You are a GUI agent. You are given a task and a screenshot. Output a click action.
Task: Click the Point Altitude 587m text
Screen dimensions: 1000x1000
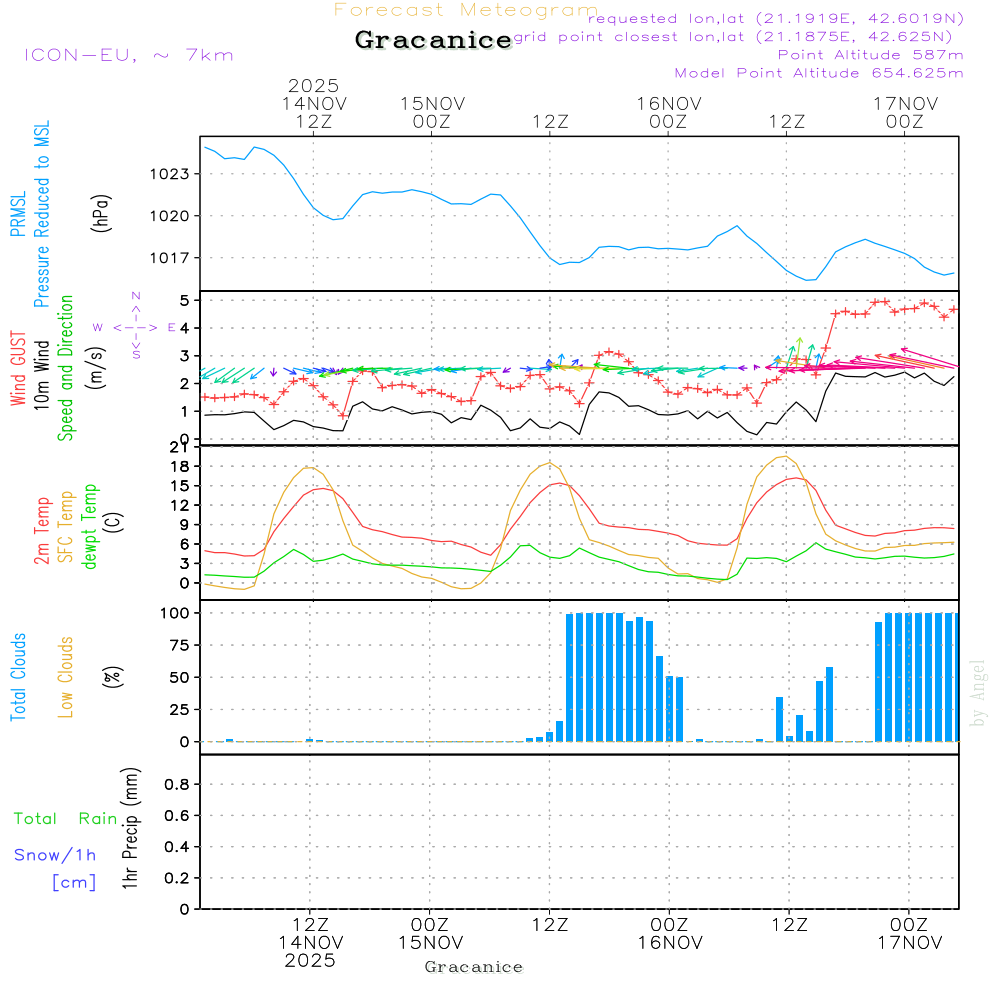point(870,55)
